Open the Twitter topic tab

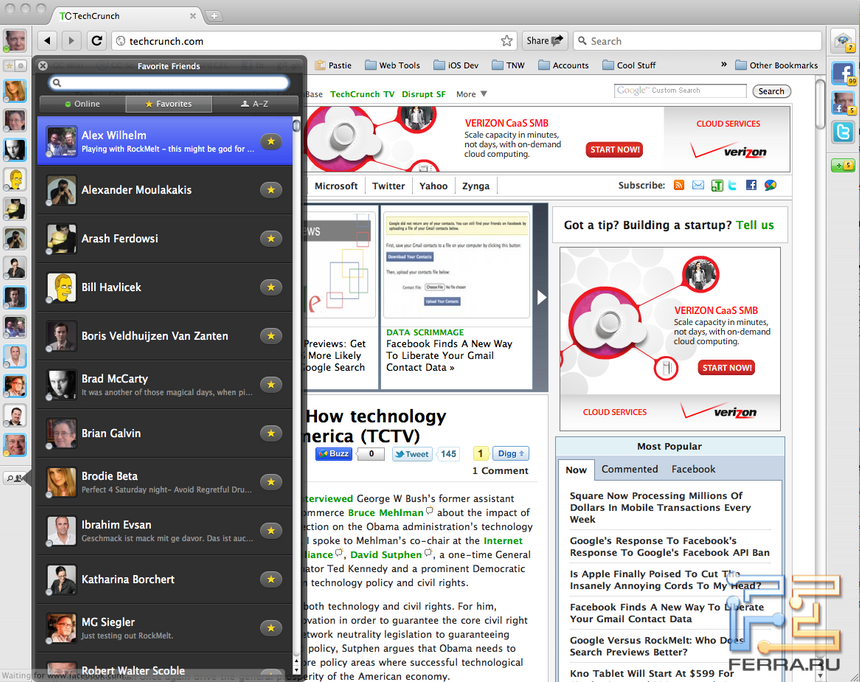pos(388,186)
